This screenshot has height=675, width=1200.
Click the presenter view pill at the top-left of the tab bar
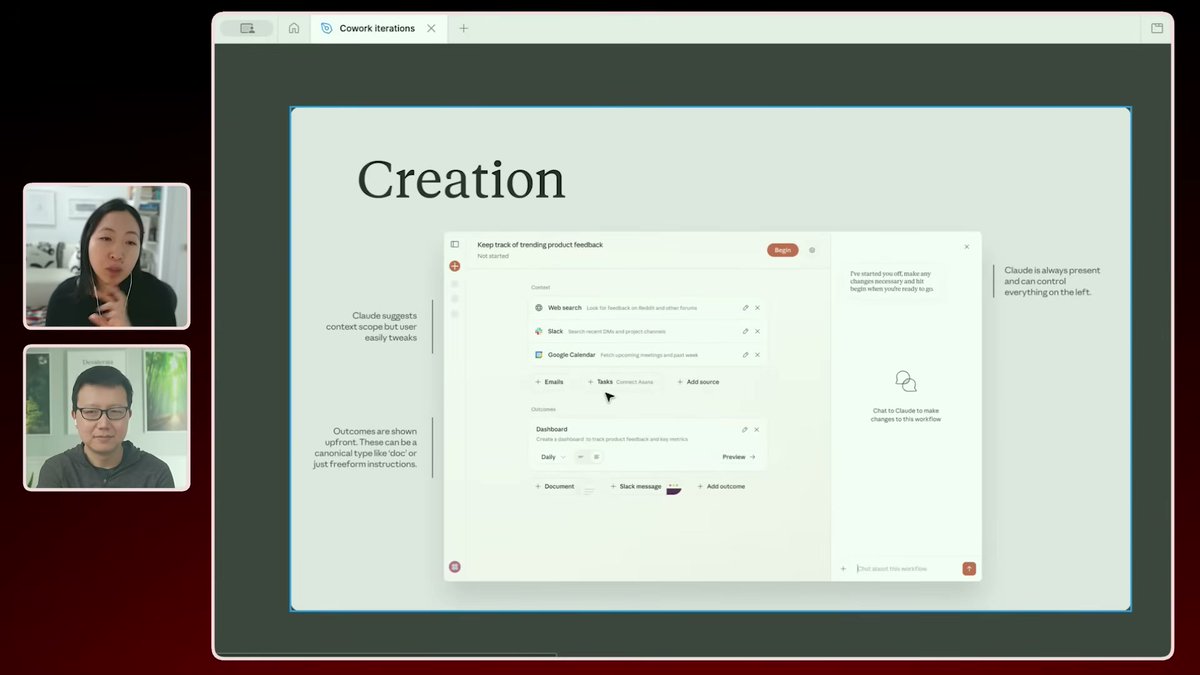pos(246,28)
